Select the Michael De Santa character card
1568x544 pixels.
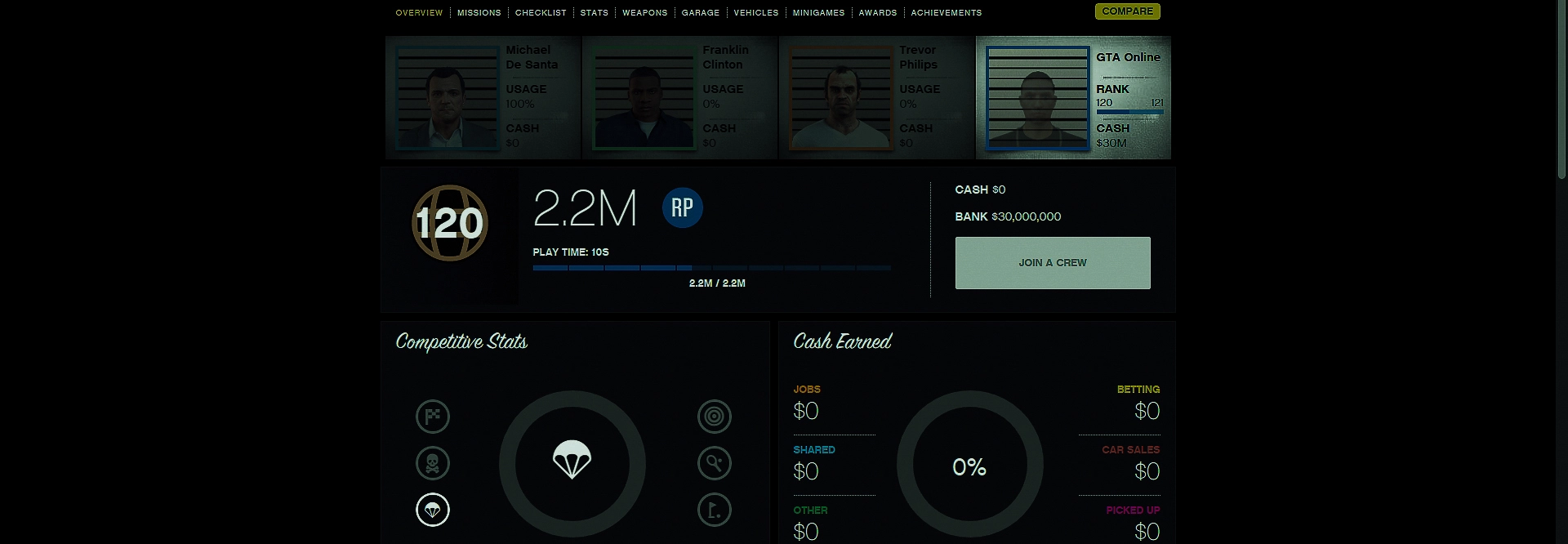pos(483,97)
